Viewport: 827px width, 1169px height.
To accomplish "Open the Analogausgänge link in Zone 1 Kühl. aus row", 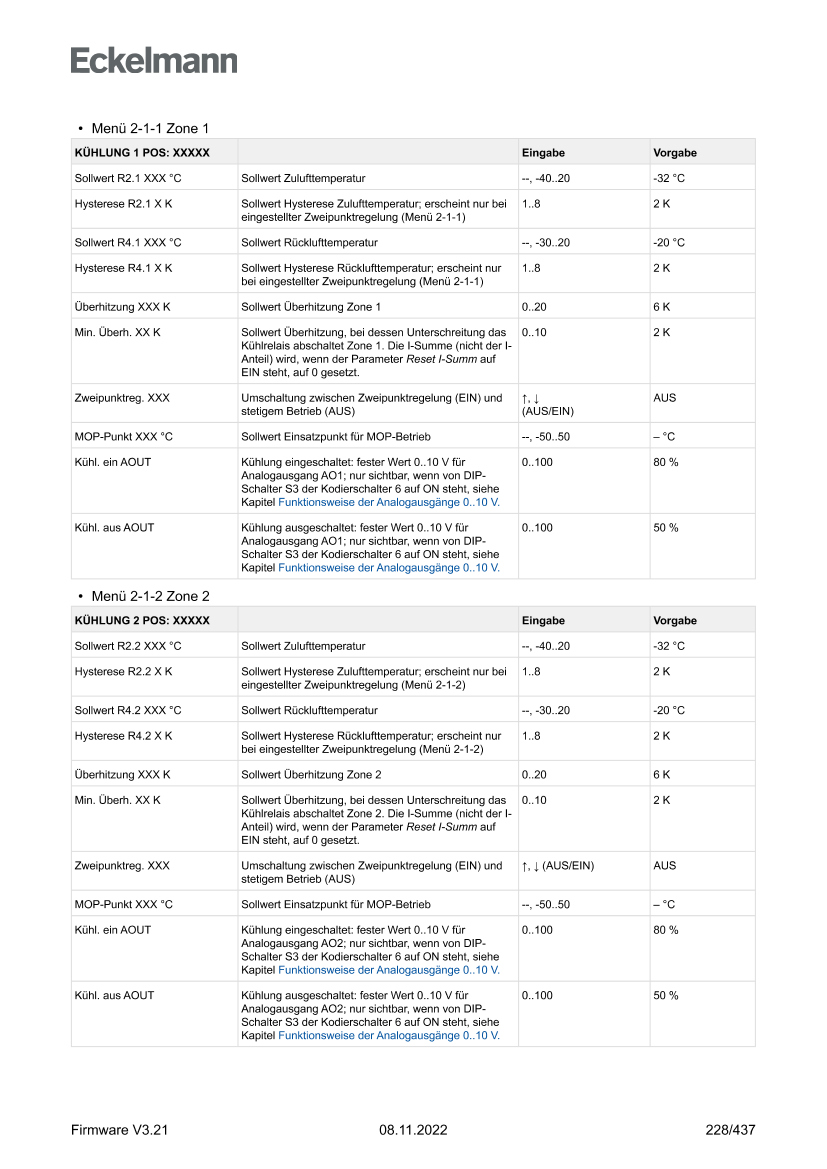I will tap(389, 567).
